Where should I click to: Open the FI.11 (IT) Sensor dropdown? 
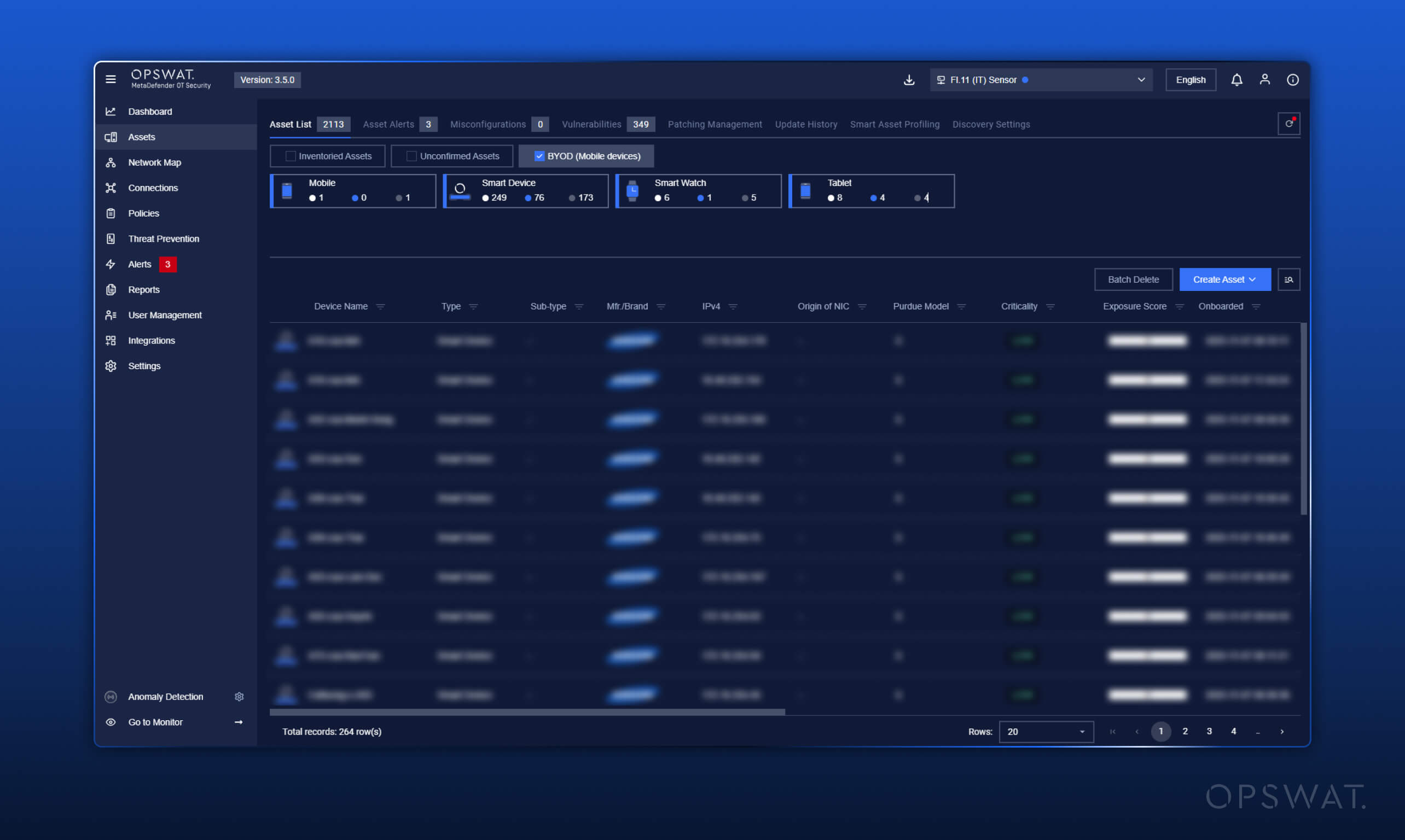[x=1041, y=79]
